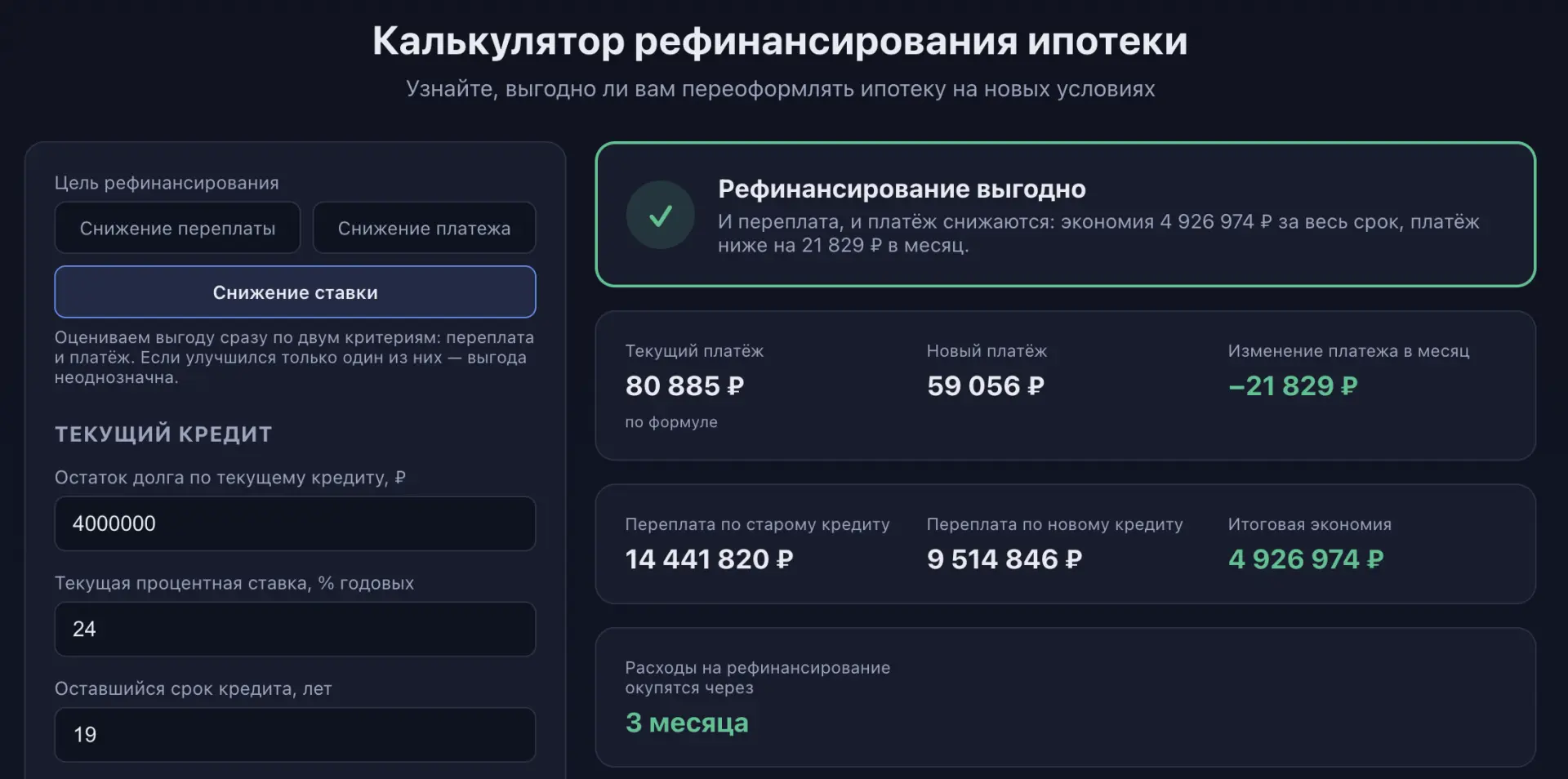
Task: Click the old loan overpayment 14 441 820 ₽
Action: click(709, 559)
